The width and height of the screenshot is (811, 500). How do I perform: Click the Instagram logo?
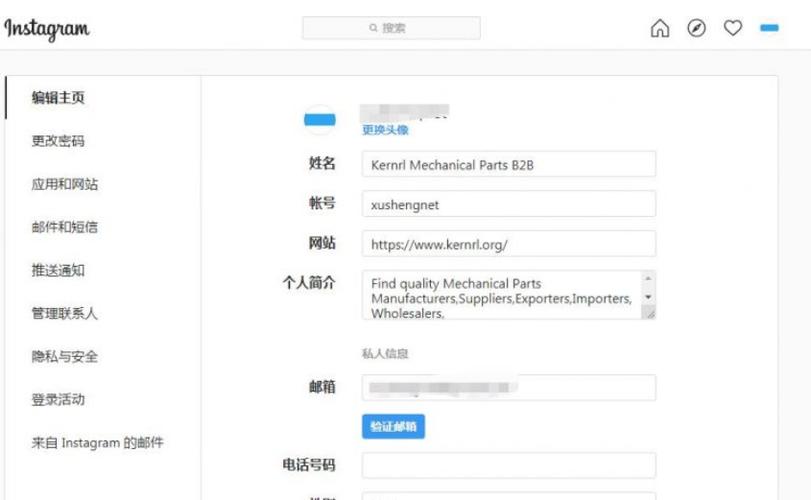[x=47, y=29]
